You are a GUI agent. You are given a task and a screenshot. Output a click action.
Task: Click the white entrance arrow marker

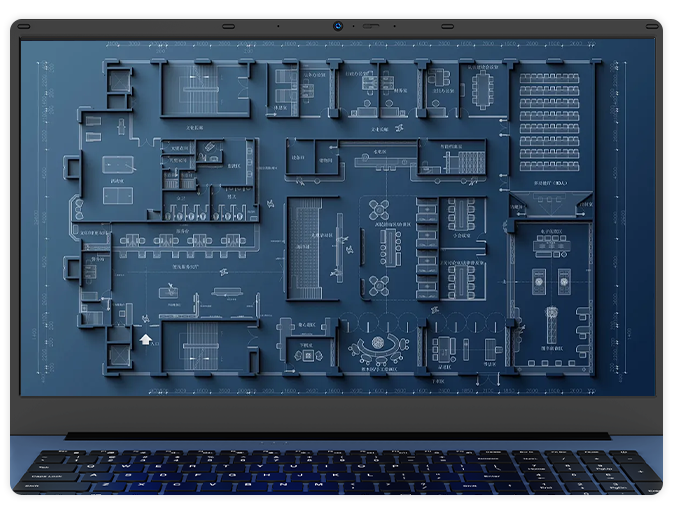click(x=148, y=339)
